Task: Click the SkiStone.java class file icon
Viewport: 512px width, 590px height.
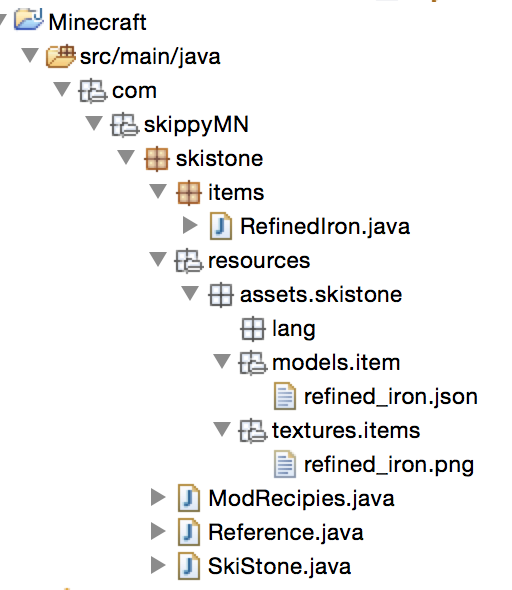Action: coord(188,566)
